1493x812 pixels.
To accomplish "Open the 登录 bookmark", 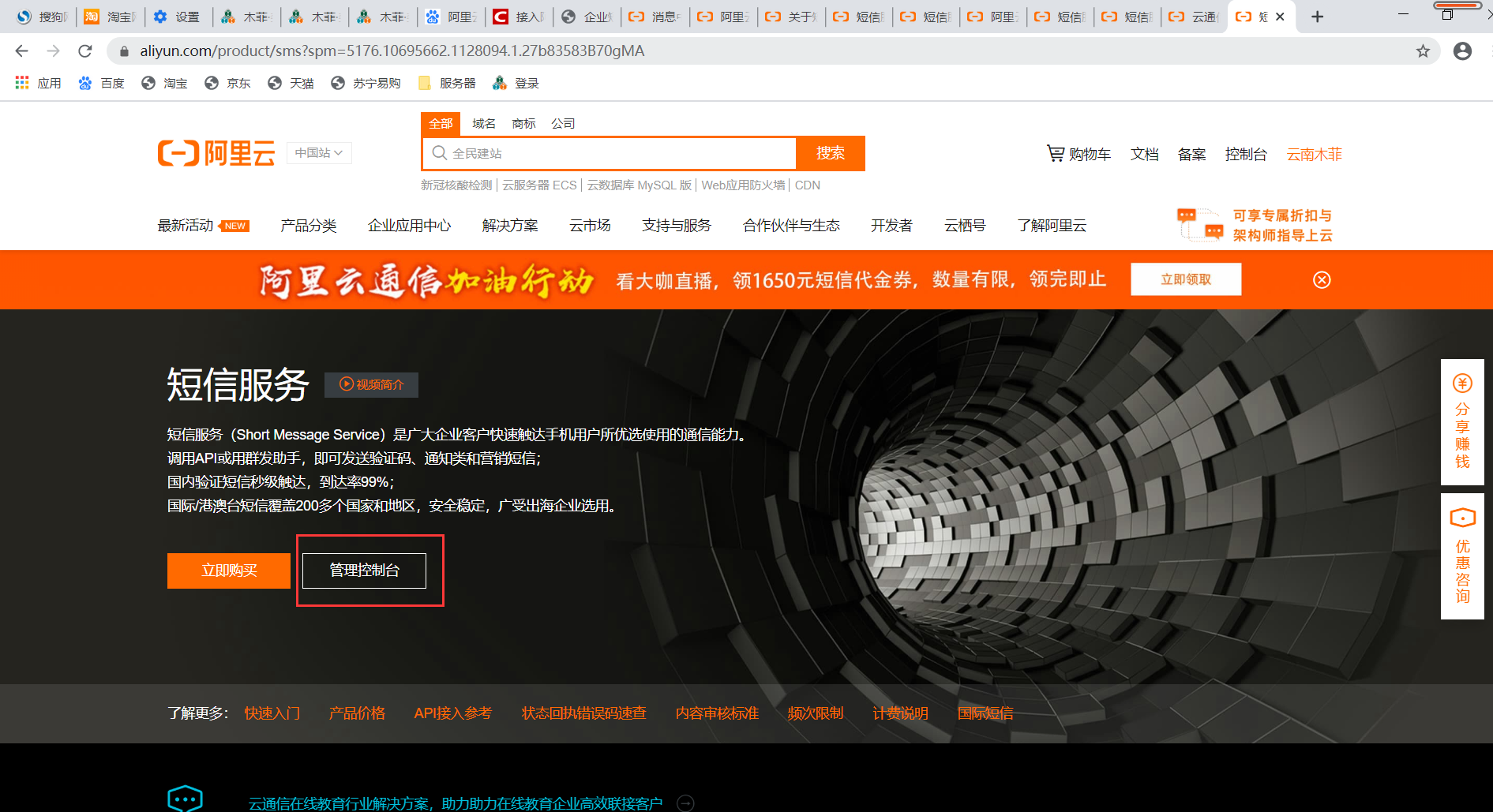I will pyautogui.click(x=516, y=83).
